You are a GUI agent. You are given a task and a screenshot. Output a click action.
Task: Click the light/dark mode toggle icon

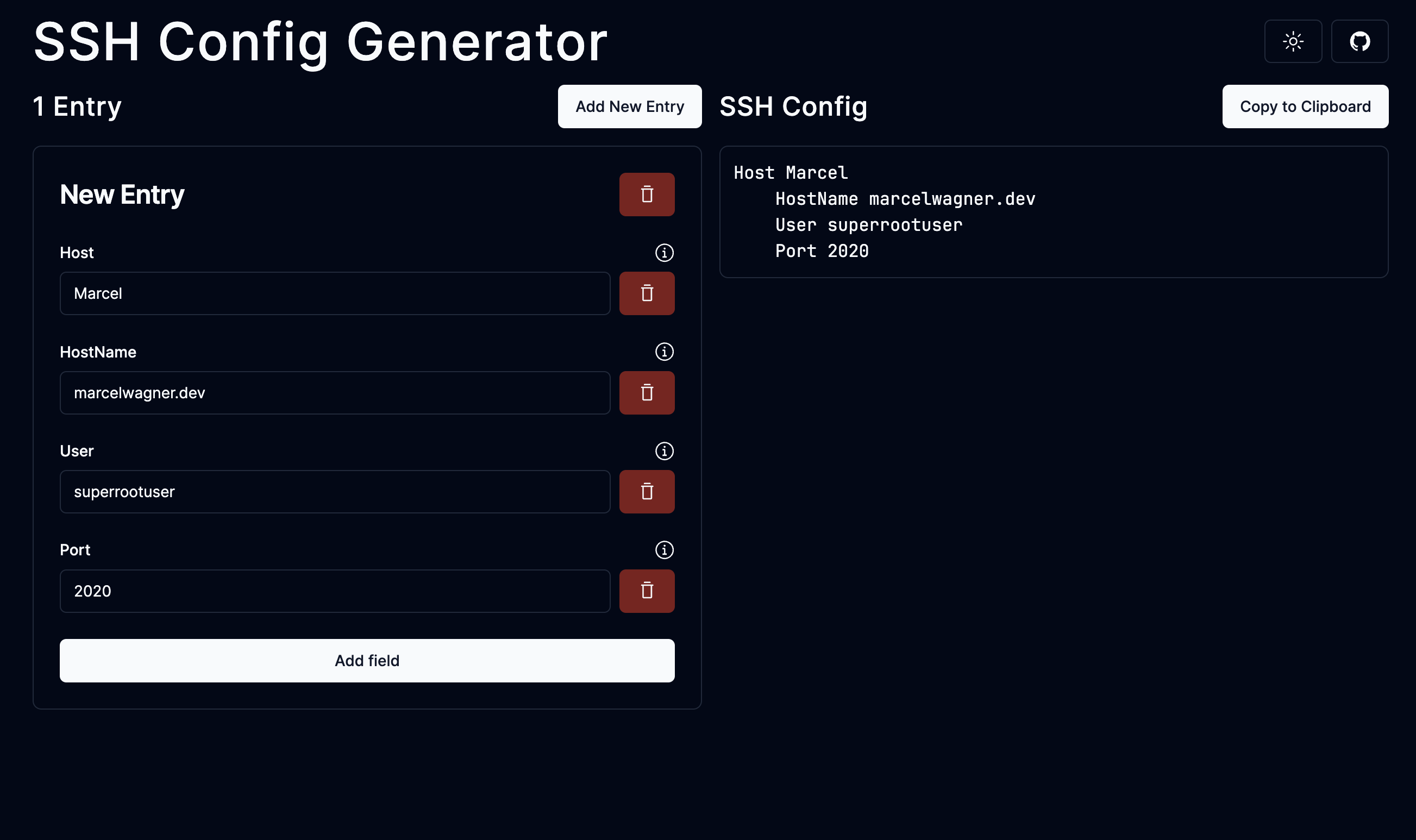tap(1293, 41)
